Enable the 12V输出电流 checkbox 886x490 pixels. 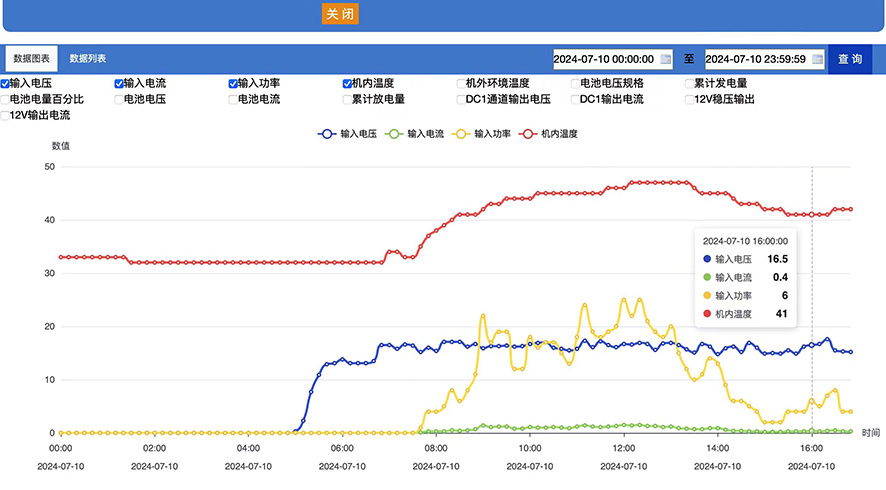tap(5, 116)
